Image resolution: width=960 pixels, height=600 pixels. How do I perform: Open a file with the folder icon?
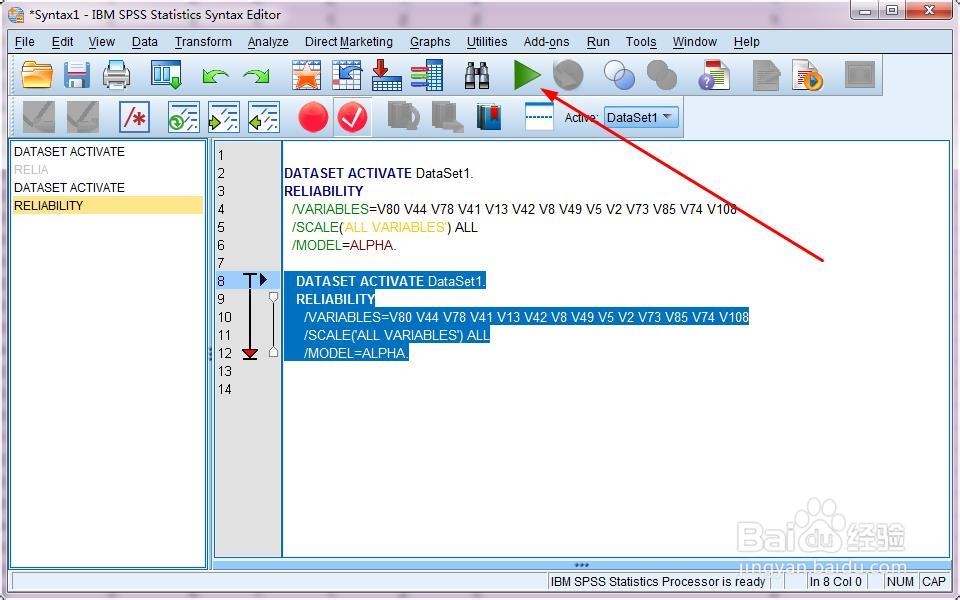coord(37,75)
